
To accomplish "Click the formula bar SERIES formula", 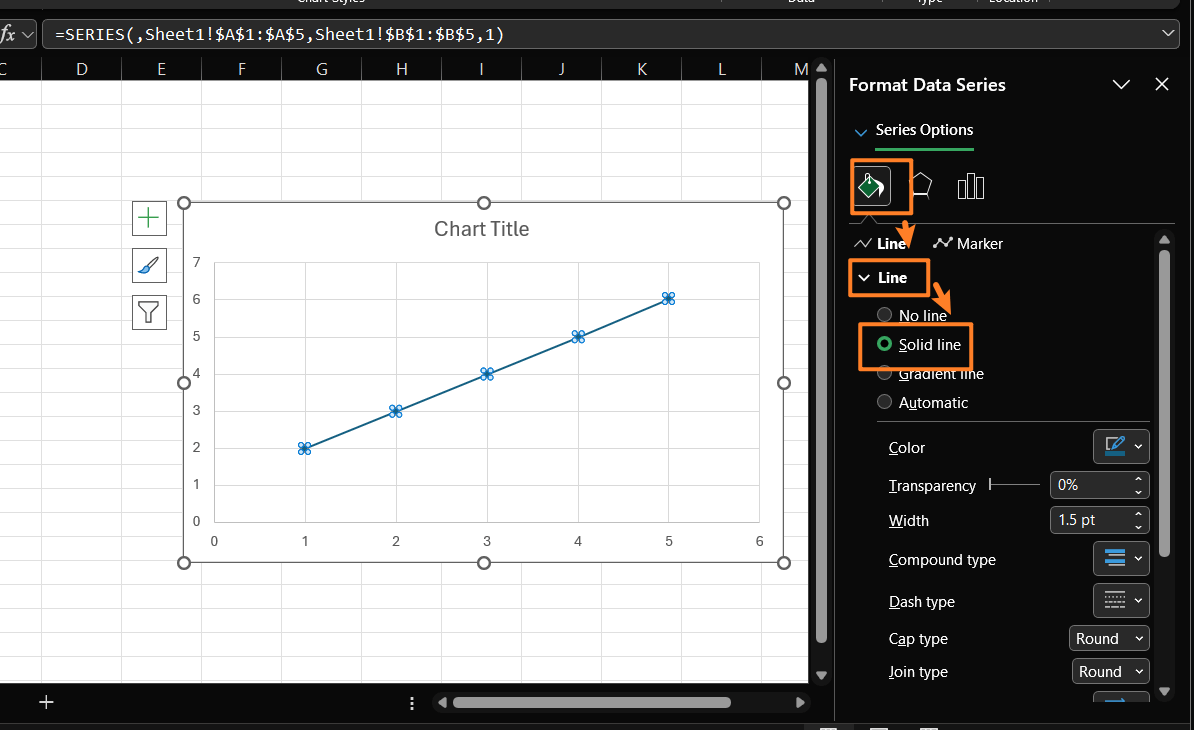I will (x=279, y=34).
